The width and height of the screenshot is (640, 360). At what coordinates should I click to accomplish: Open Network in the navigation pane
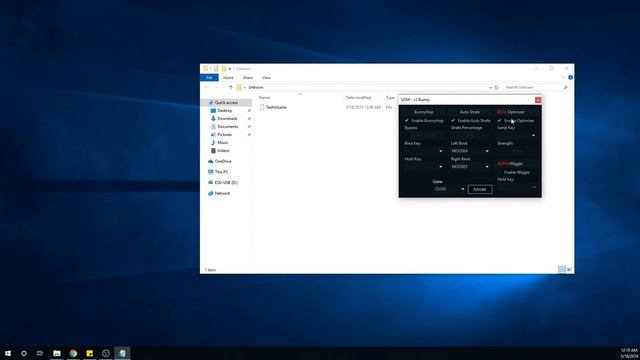click(x=222, y=193)
